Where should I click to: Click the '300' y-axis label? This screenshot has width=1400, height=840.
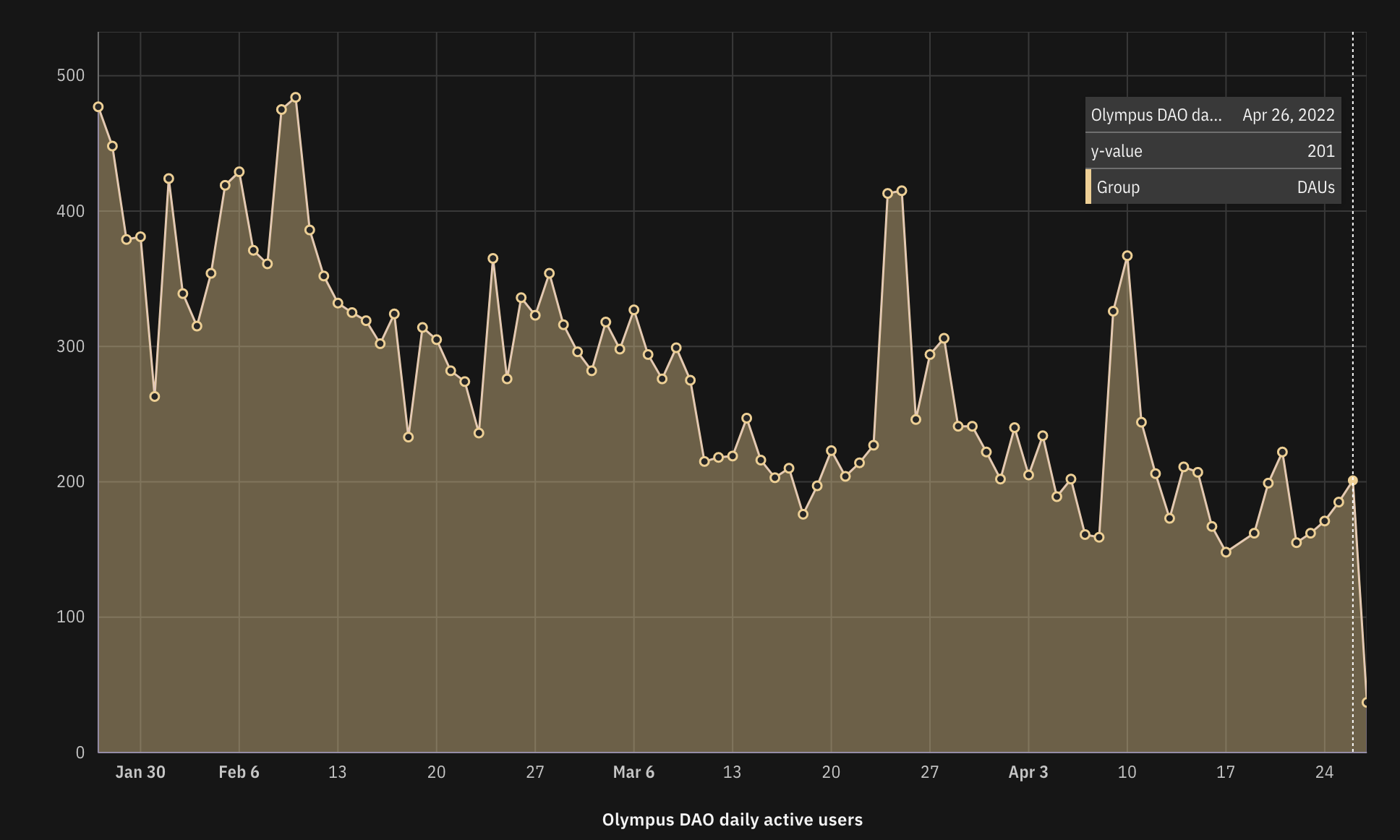[x=70, y=346]
